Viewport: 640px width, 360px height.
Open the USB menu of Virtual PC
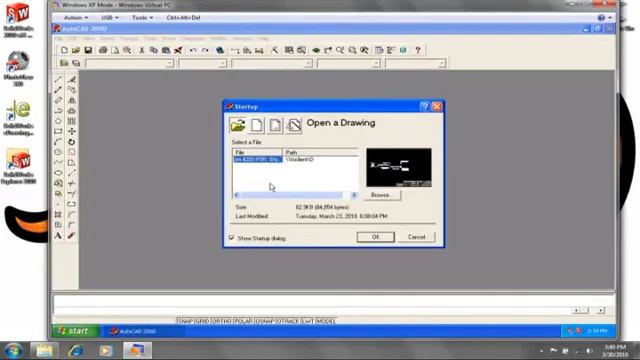(109, 18)
